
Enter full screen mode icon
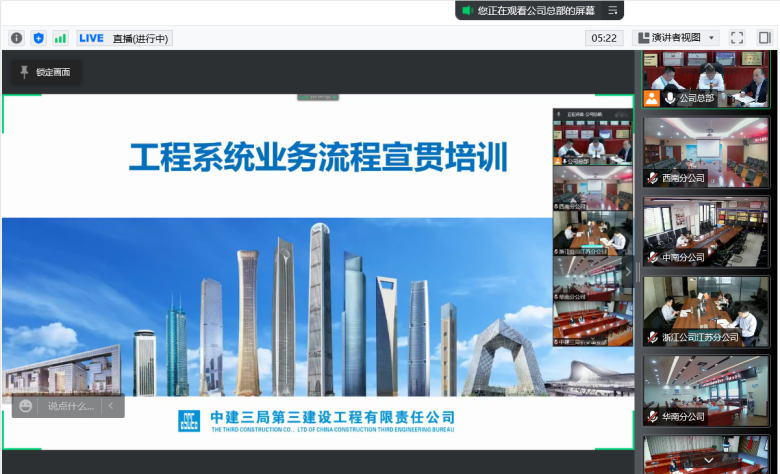[x=737, y=38]
